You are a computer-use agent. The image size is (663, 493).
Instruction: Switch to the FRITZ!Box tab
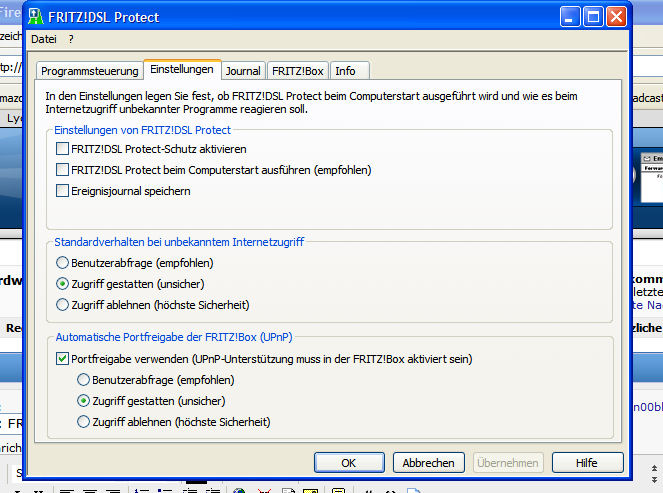point(298,71)
